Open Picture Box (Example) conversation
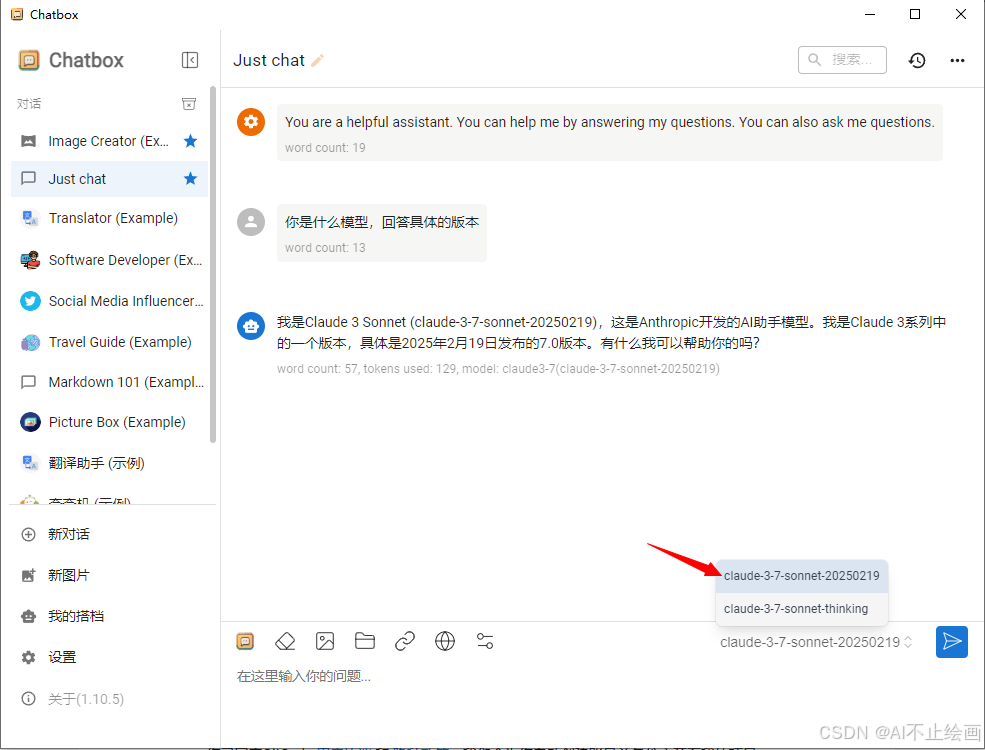 (x=109, y=422)
